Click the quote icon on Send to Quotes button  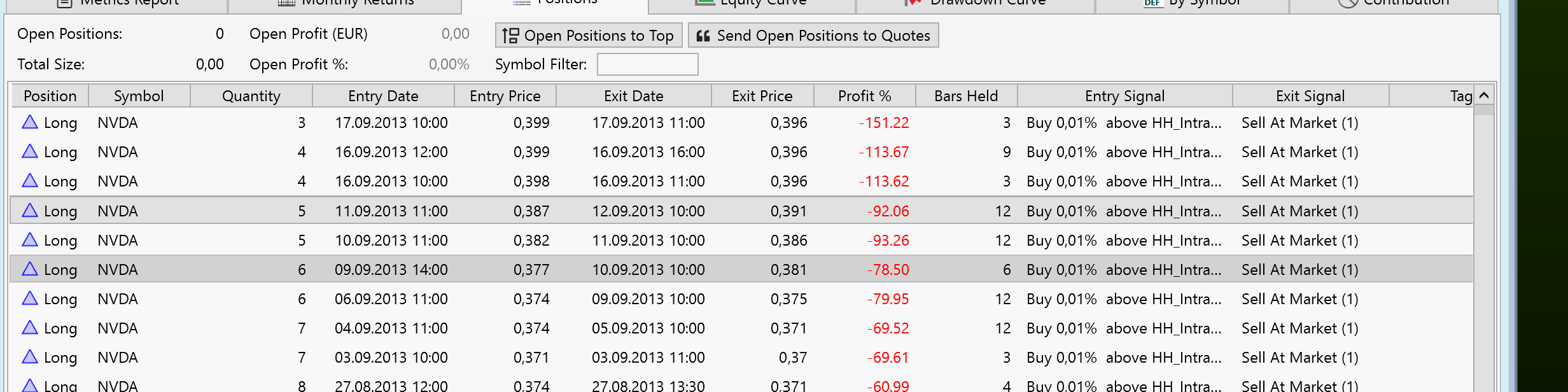click(703, 36)
